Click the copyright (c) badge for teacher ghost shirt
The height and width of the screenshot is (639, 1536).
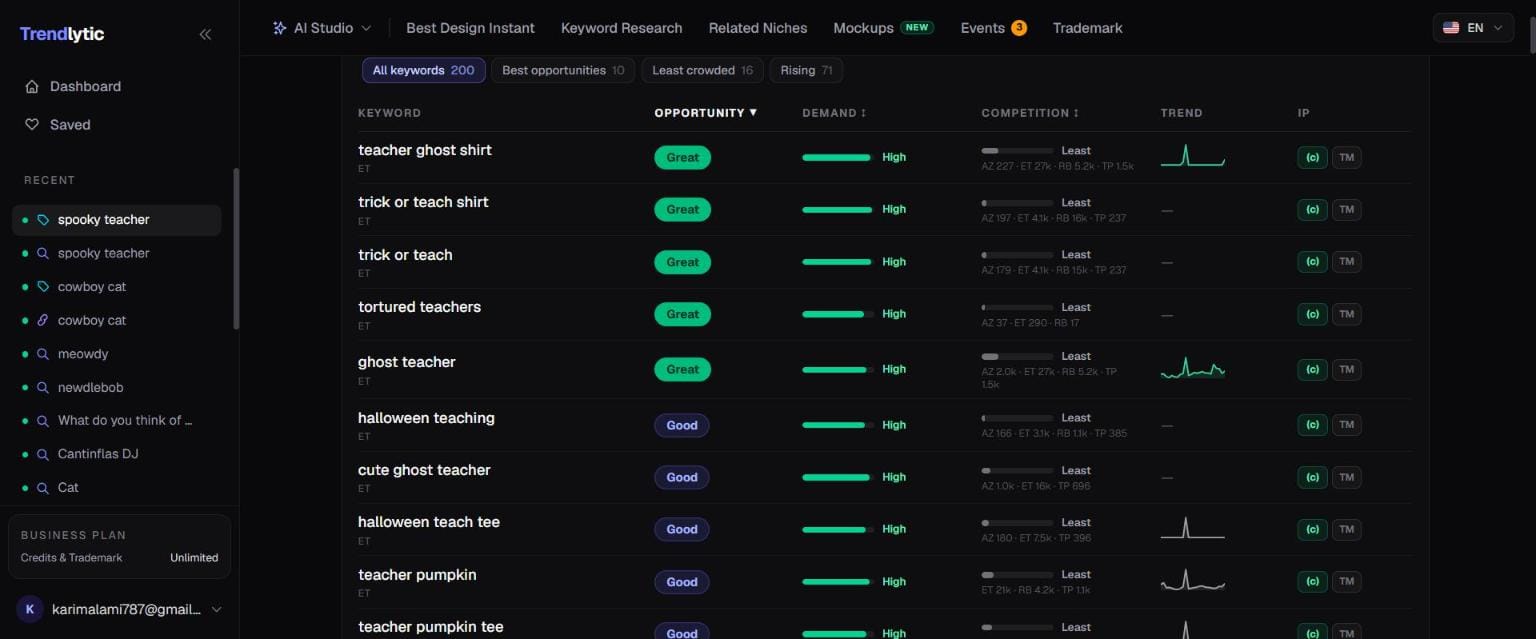coord(1312,157)
